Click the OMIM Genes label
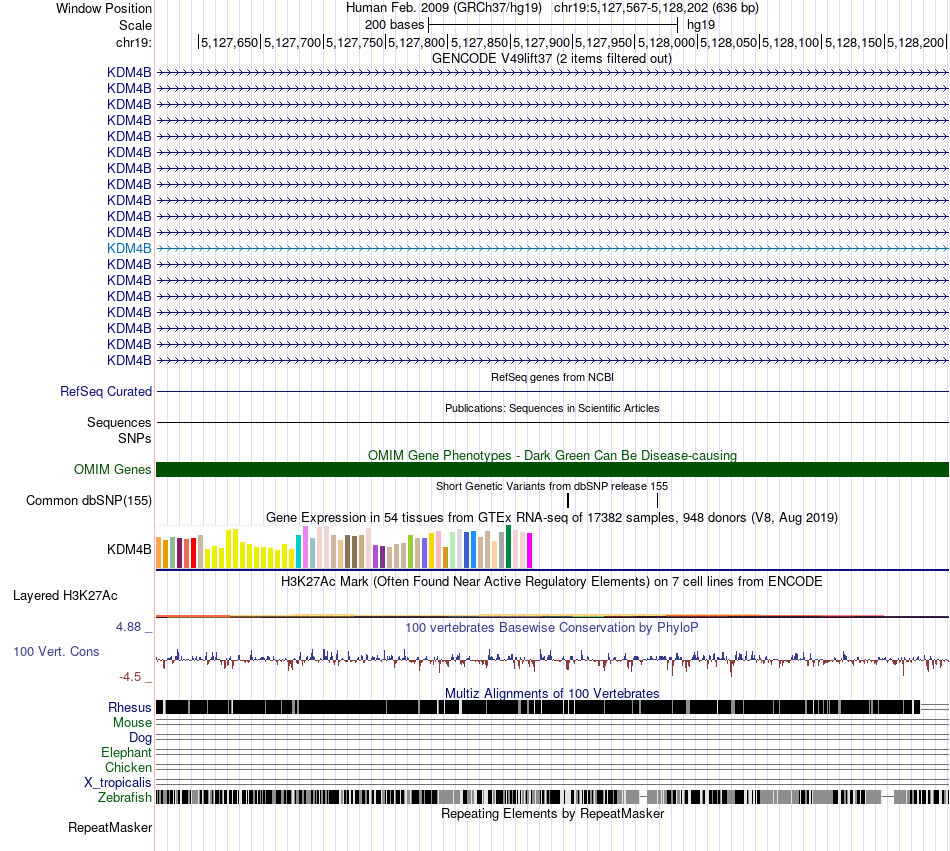 [112, 469]
